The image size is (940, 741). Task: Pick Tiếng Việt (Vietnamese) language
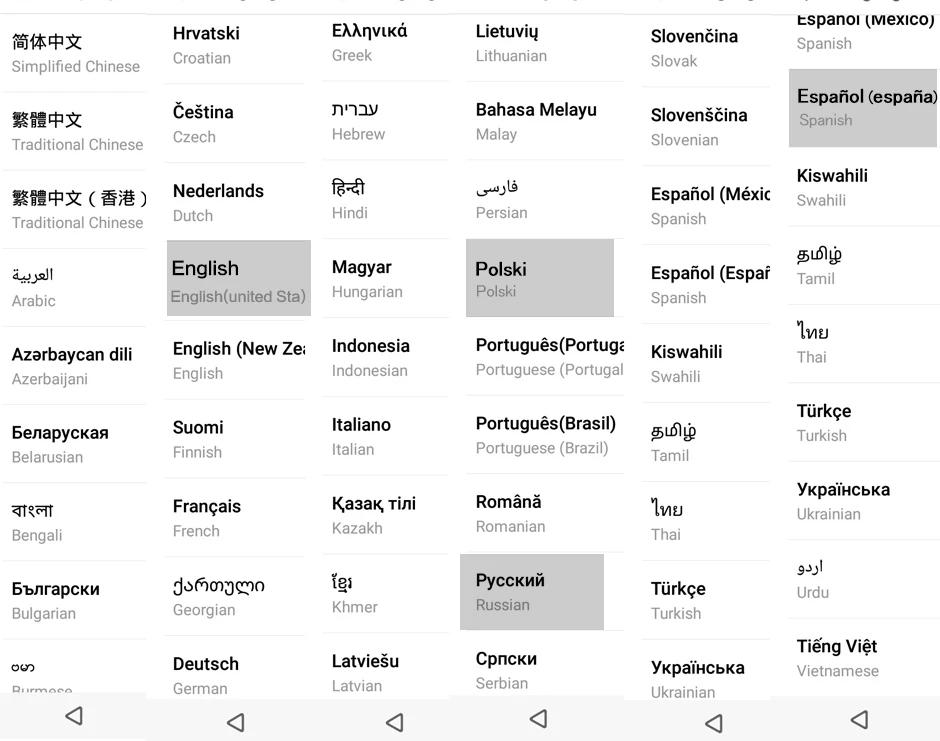coord(864,658)
